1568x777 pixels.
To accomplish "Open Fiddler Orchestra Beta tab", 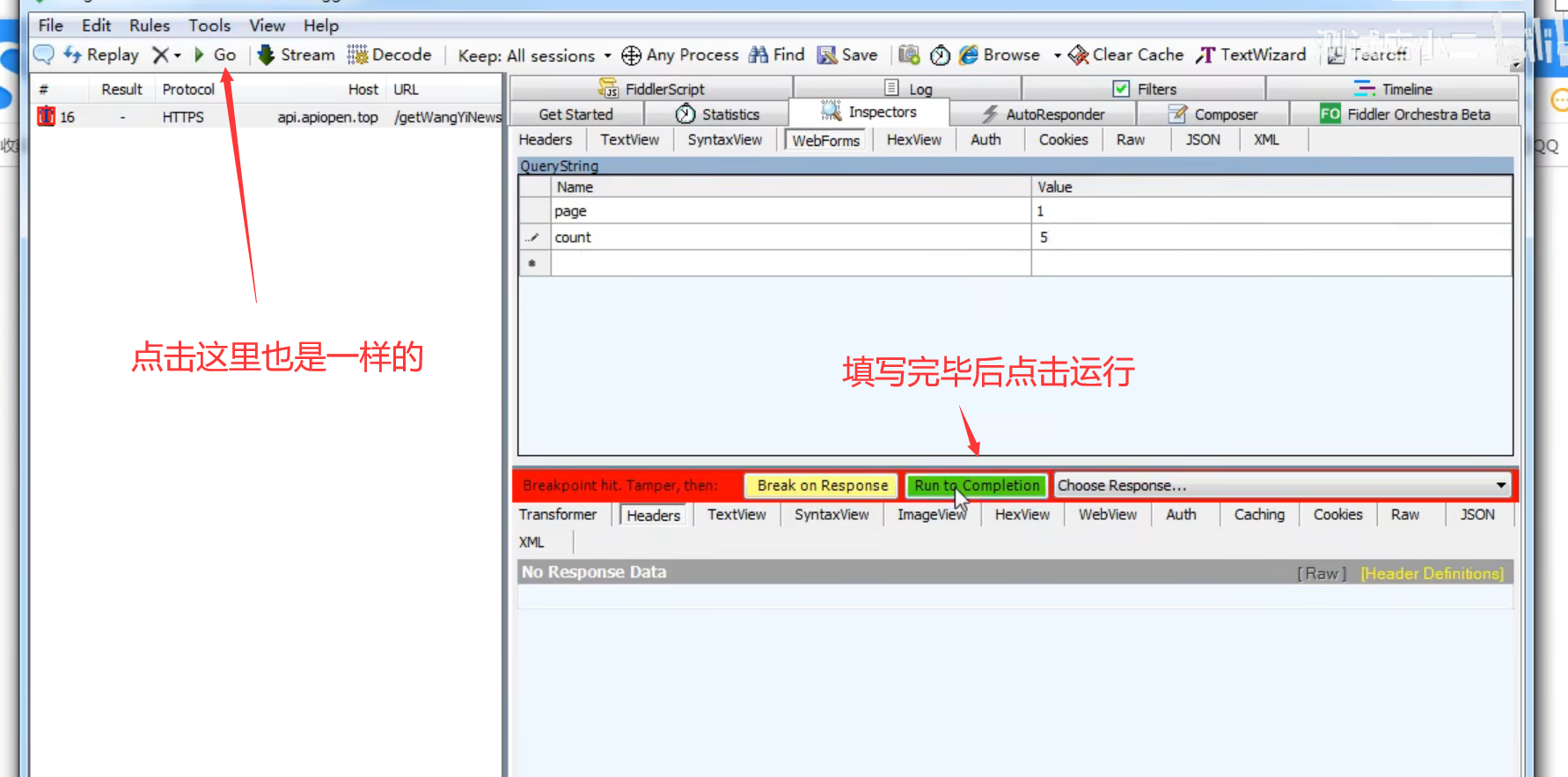I will point(1405,114).
